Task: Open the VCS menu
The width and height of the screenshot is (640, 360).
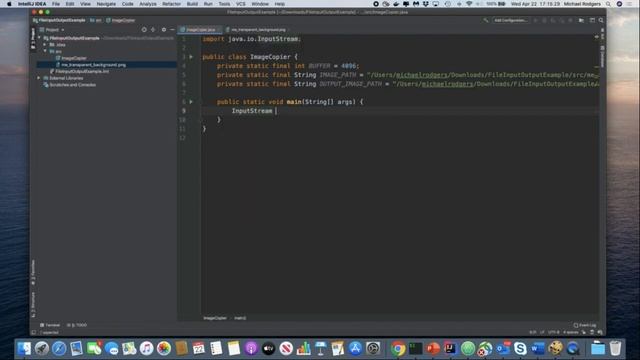Action: click(241, 4)
